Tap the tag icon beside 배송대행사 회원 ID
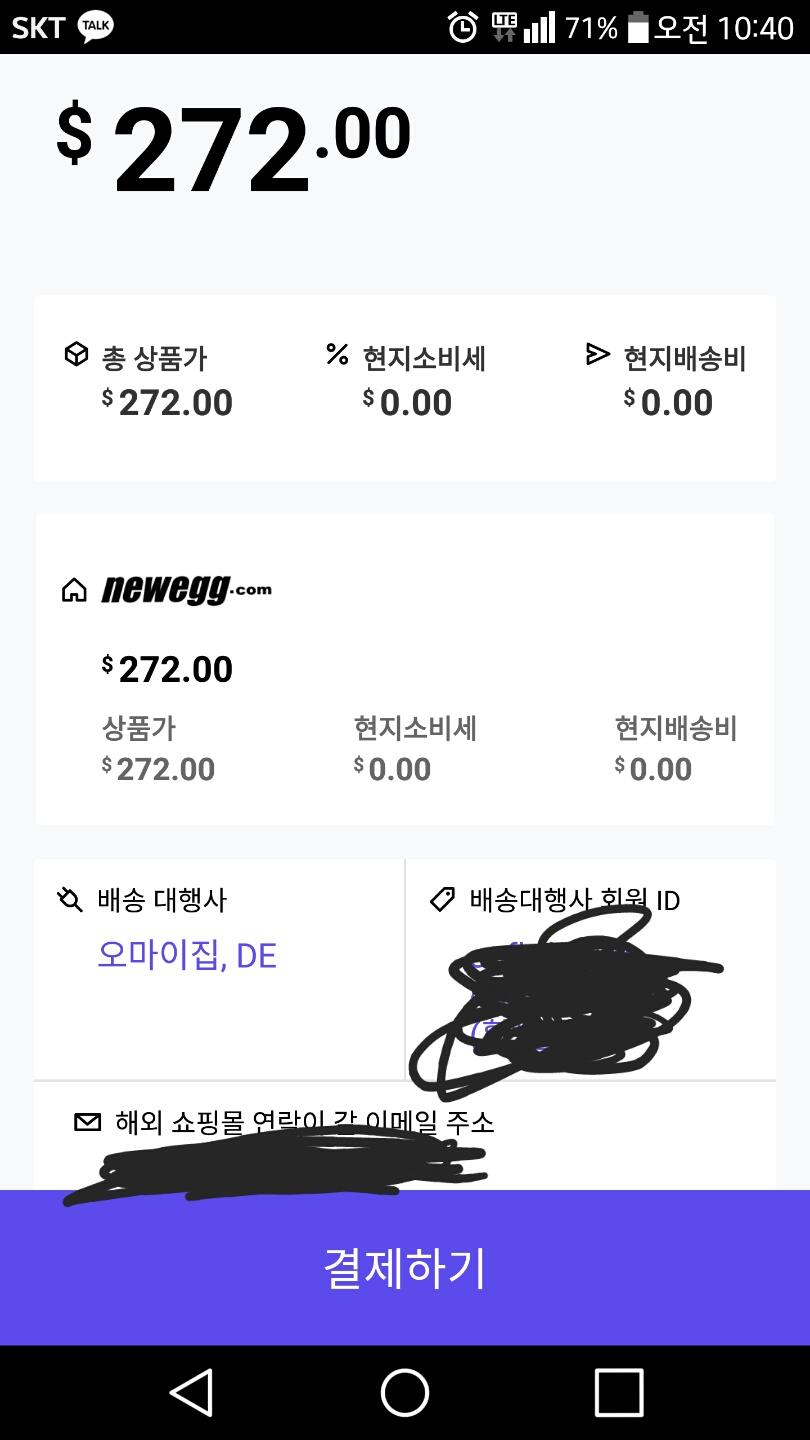 pos(442,899)
